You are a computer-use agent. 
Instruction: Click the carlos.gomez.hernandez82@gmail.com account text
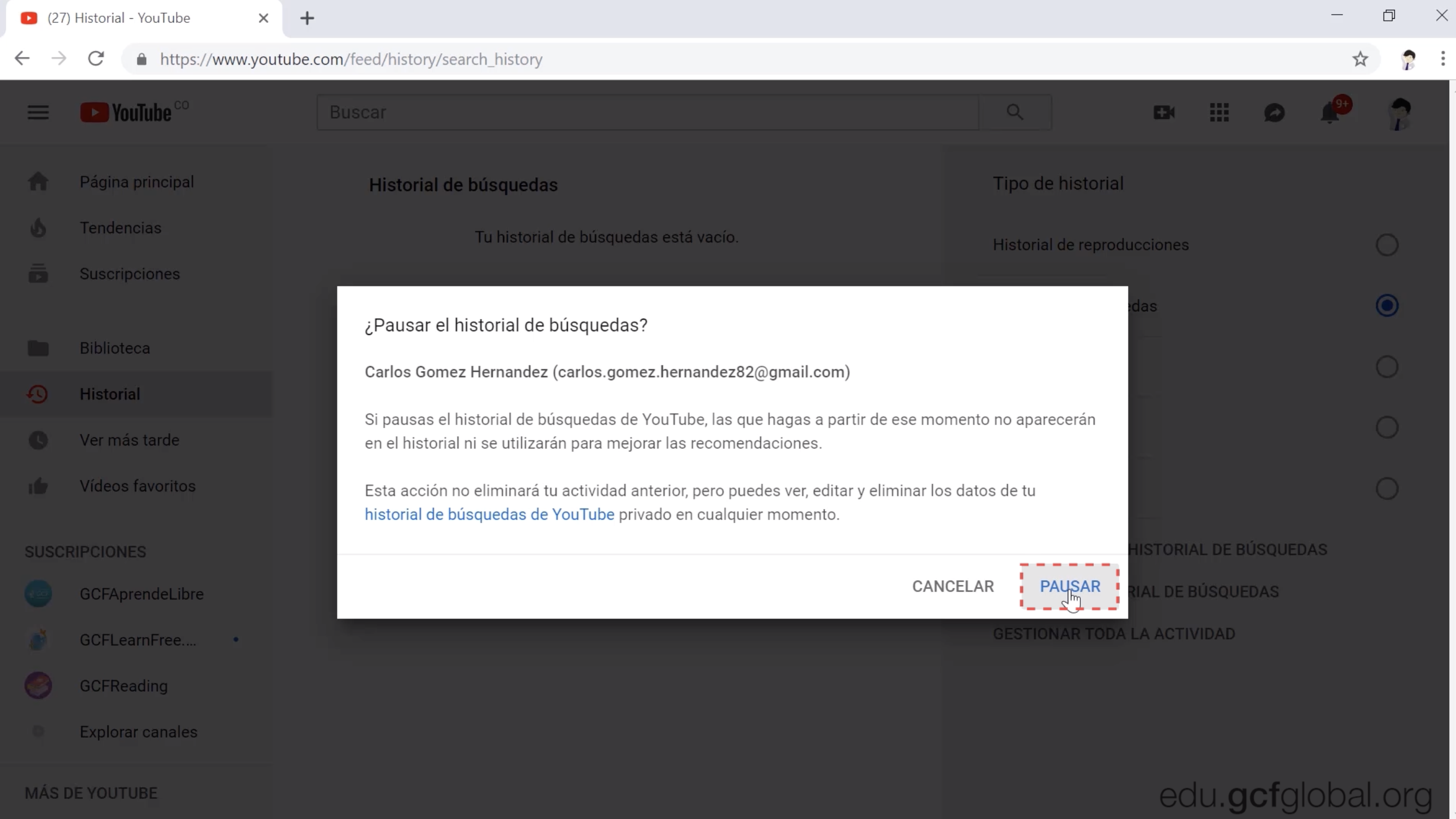[x=701, y=372]
